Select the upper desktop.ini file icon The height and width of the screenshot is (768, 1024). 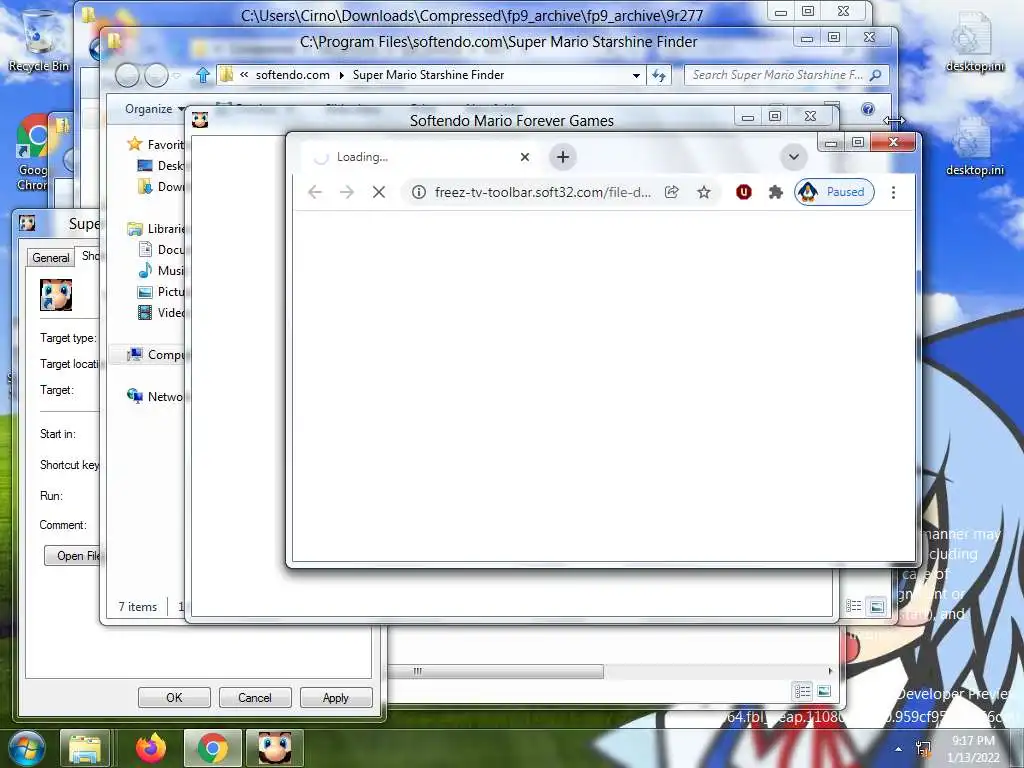975,42
